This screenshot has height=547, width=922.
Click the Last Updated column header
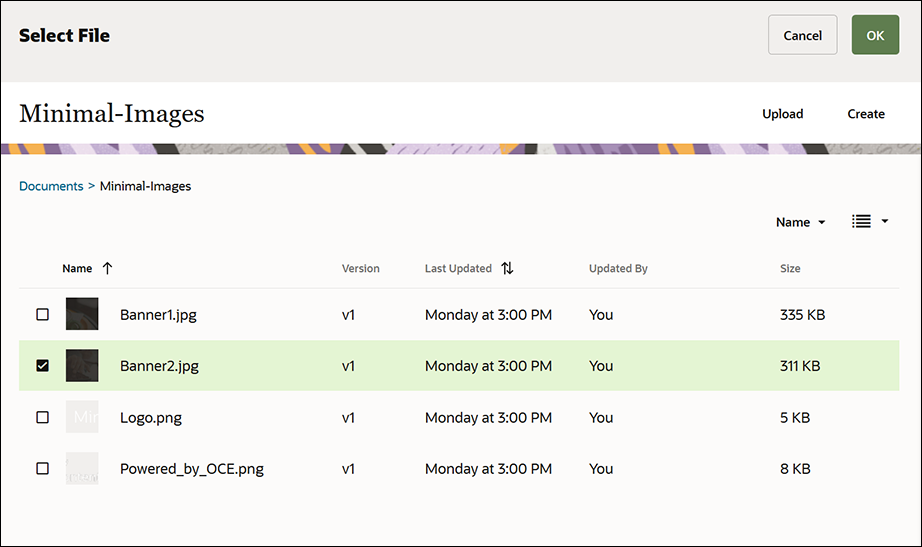click(x=458, y=268)
